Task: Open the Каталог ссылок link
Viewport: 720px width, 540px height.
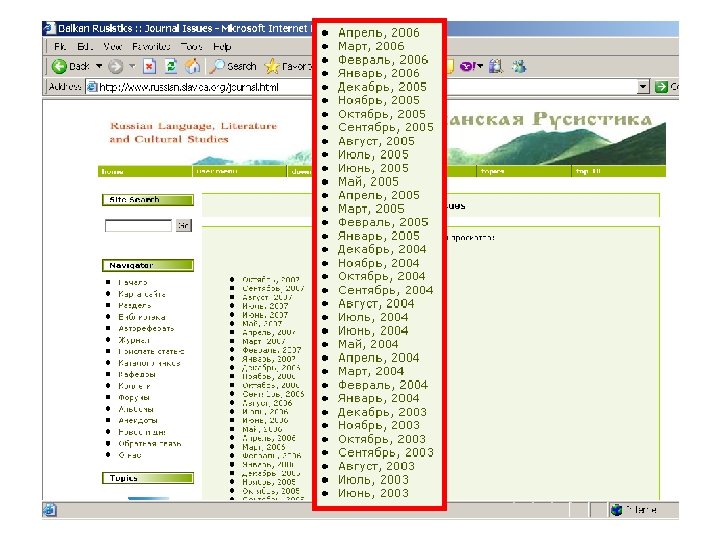Action: coord(149,363)
